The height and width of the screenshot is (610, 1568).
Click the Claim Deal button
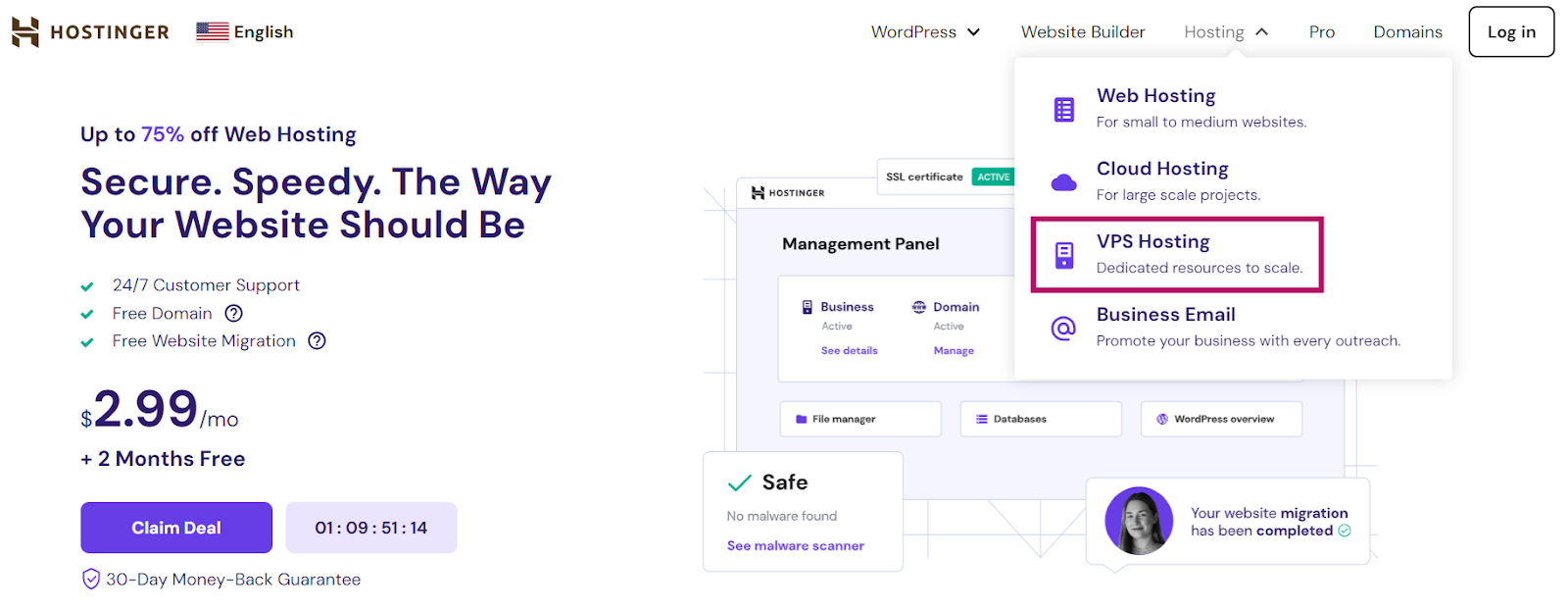point(176,528)
